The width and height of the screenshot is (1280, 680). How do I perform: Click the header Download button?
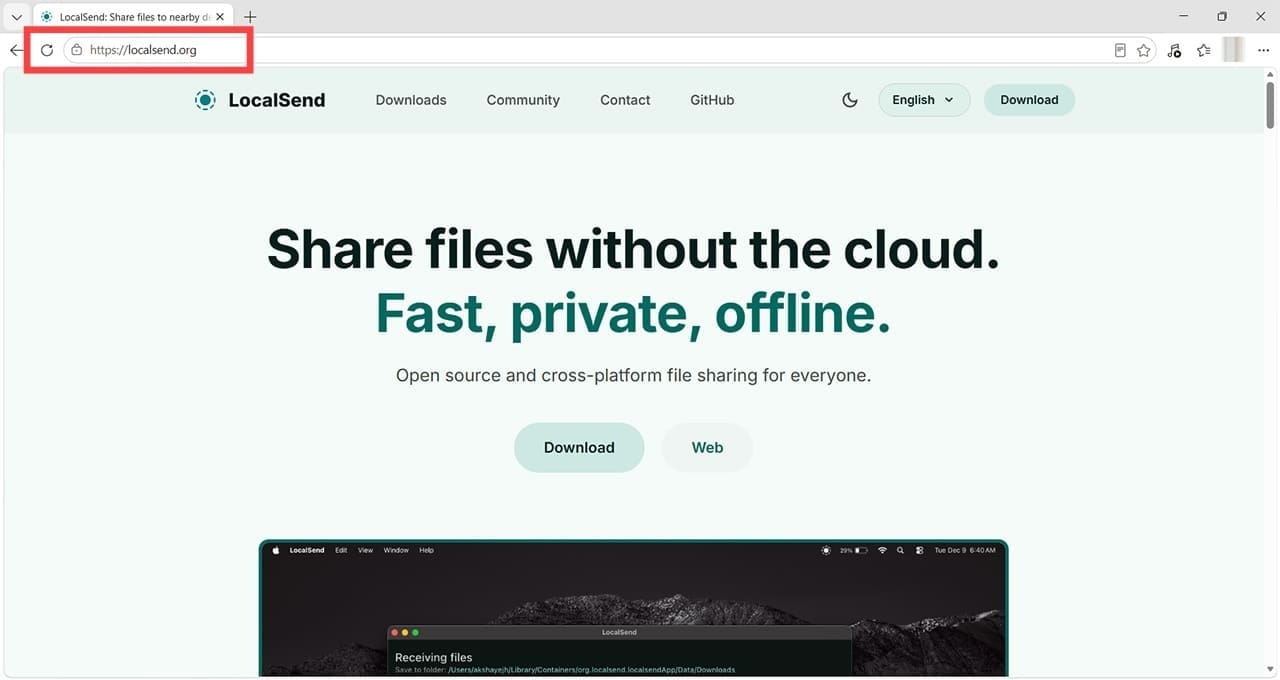pos(1029,100)
